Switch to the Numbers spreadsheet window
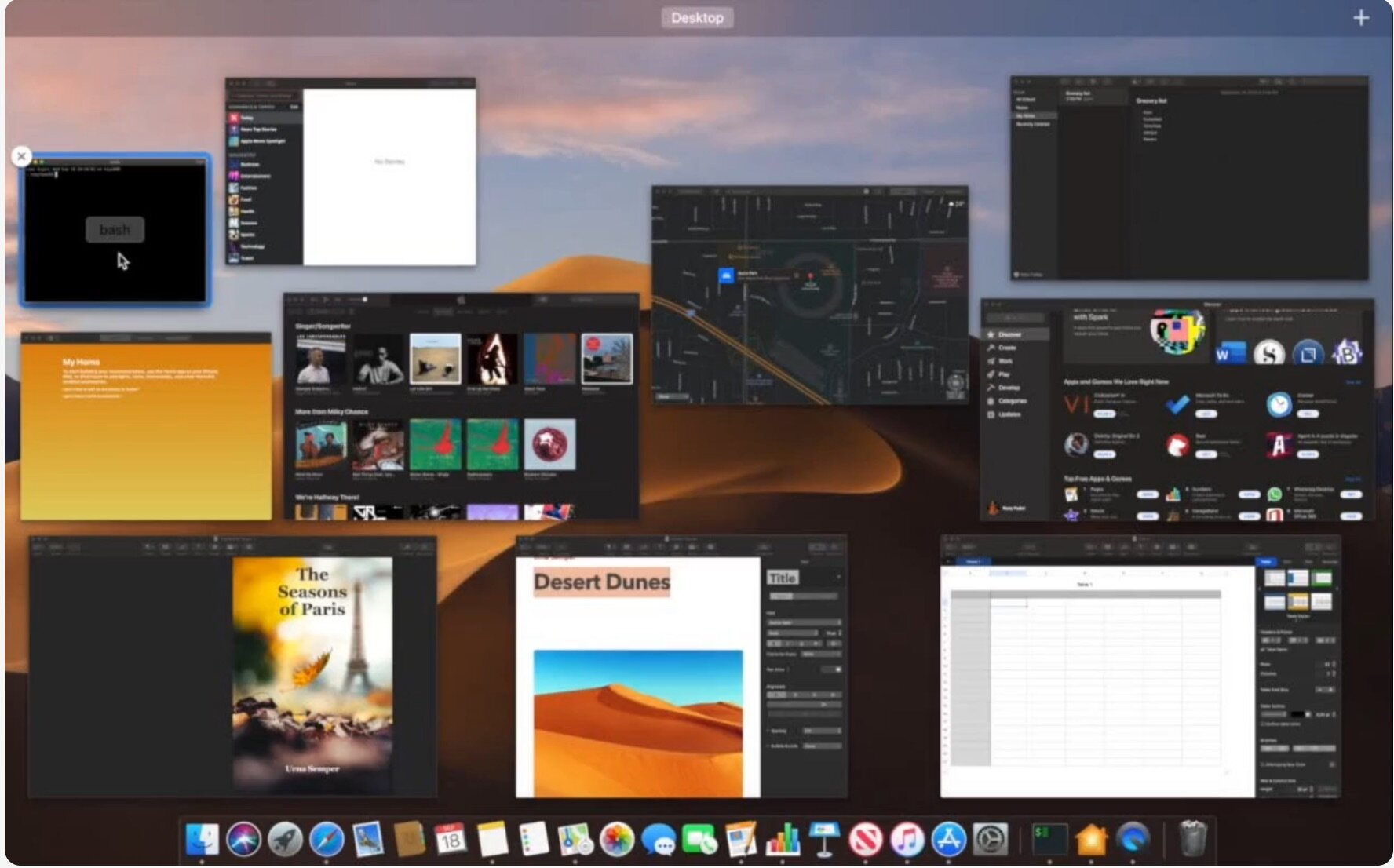The image size is (1394, 868). pyautogui.click(x=1140, y=667)
